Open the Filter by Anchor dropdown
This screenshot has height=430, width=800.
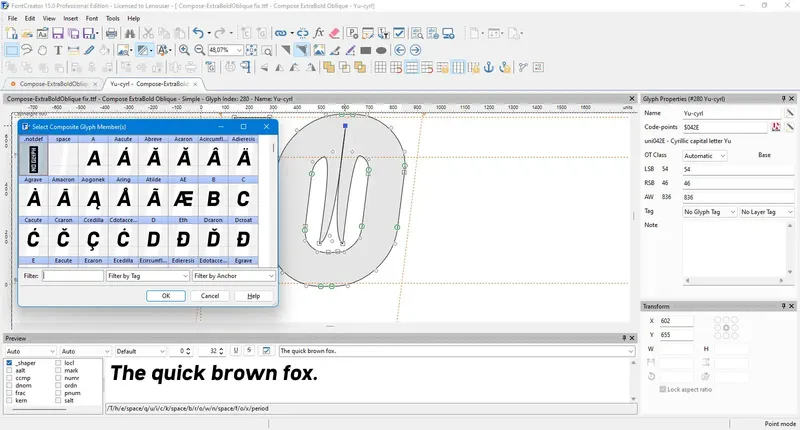coord(234,276)
